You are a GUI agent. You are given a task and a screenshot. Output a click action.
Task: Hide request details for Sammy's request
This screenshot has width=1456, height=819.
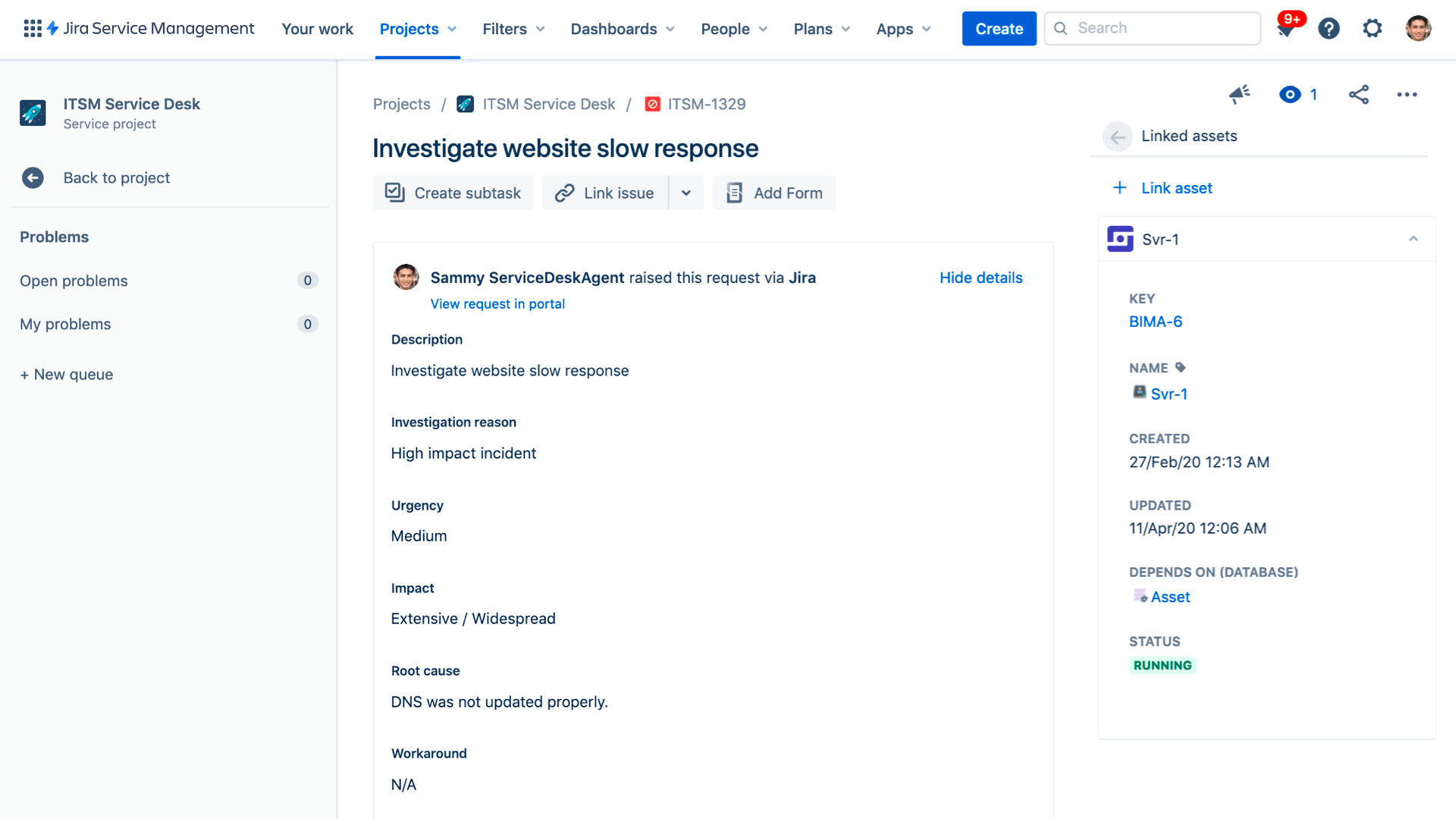[981, 278]
